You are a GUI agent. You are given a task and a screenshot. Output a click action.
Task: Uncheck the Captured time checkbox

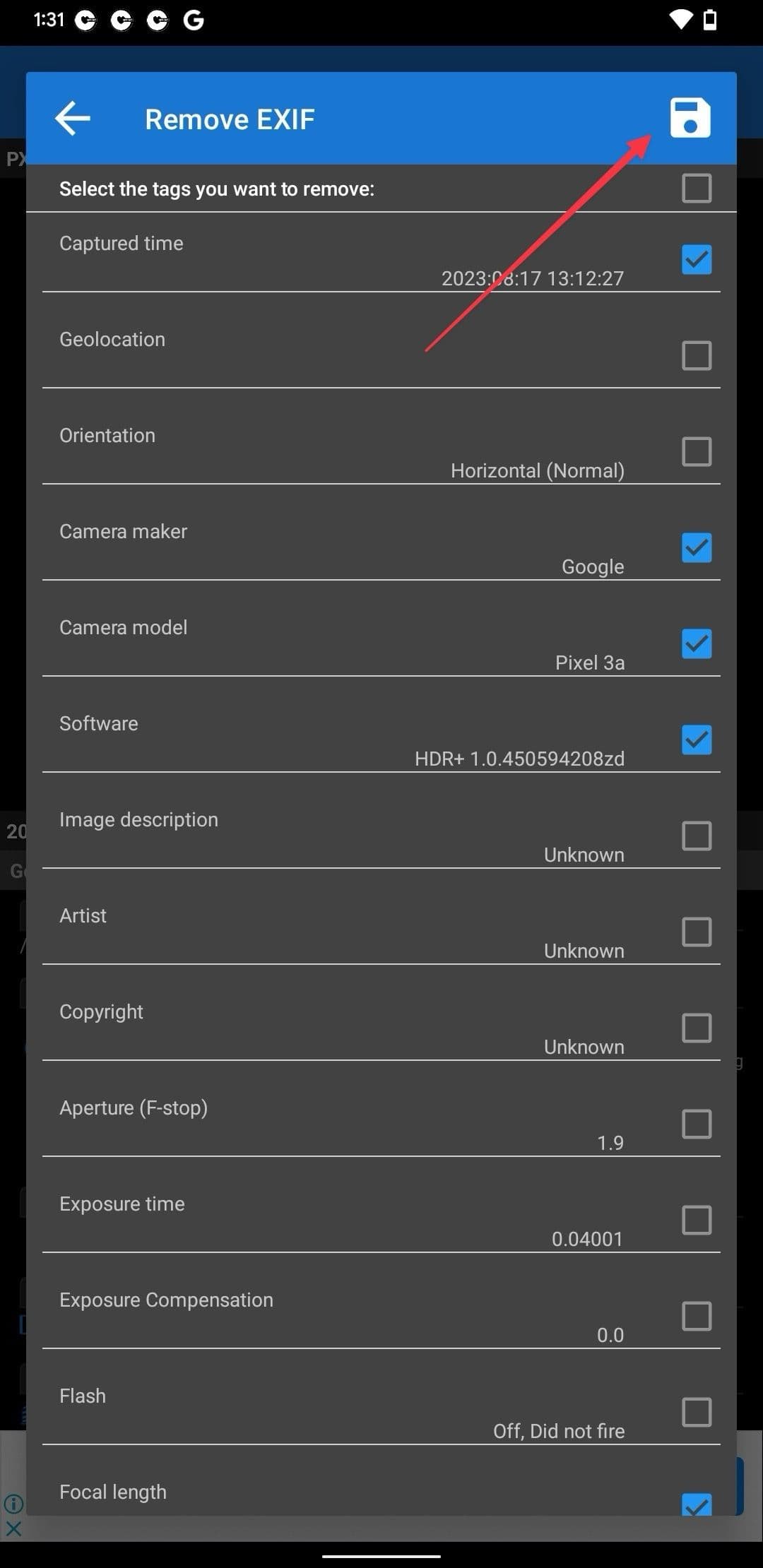pos(696,259)
